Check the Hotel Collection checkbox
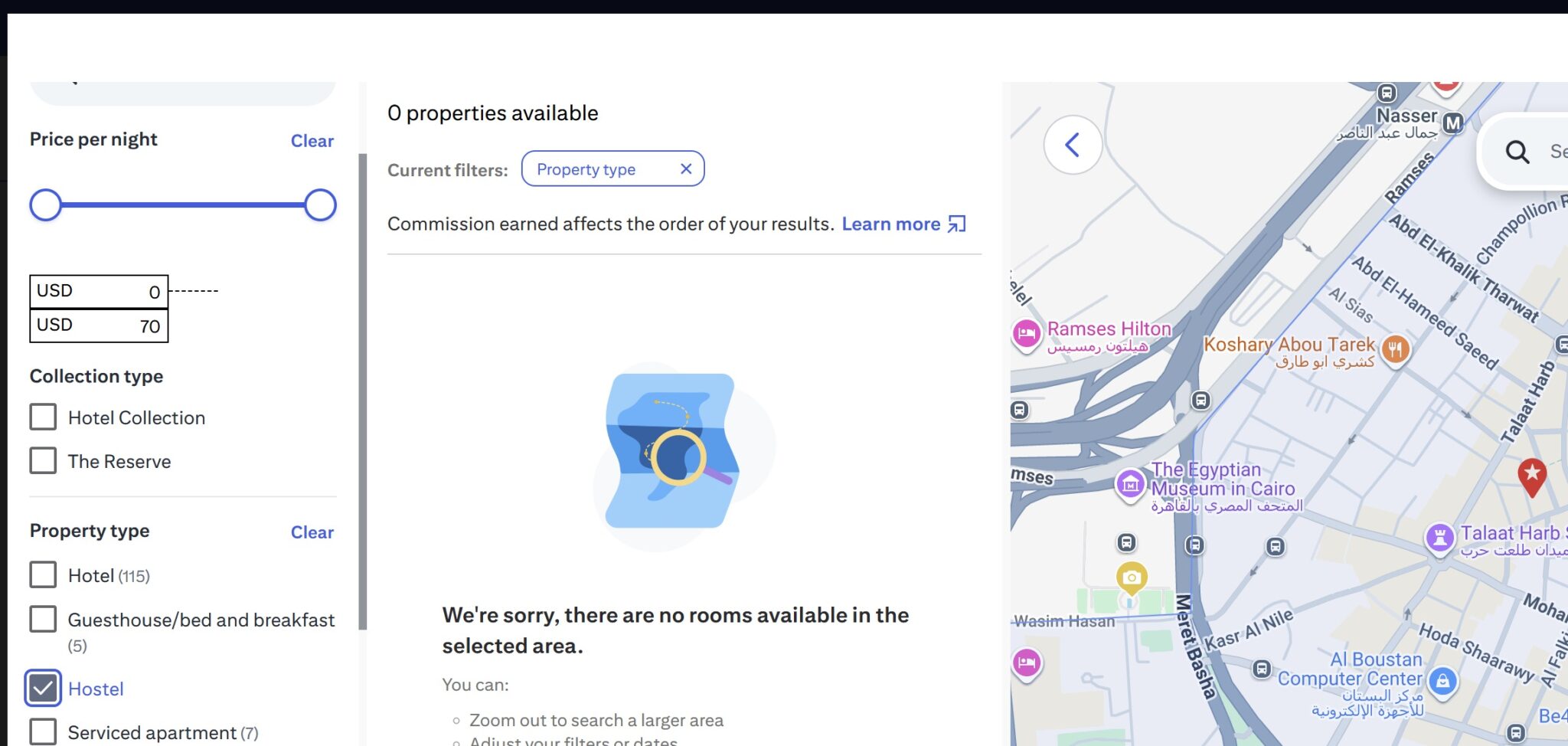This screenshot has height=746, width=1568. coord(43,417)
